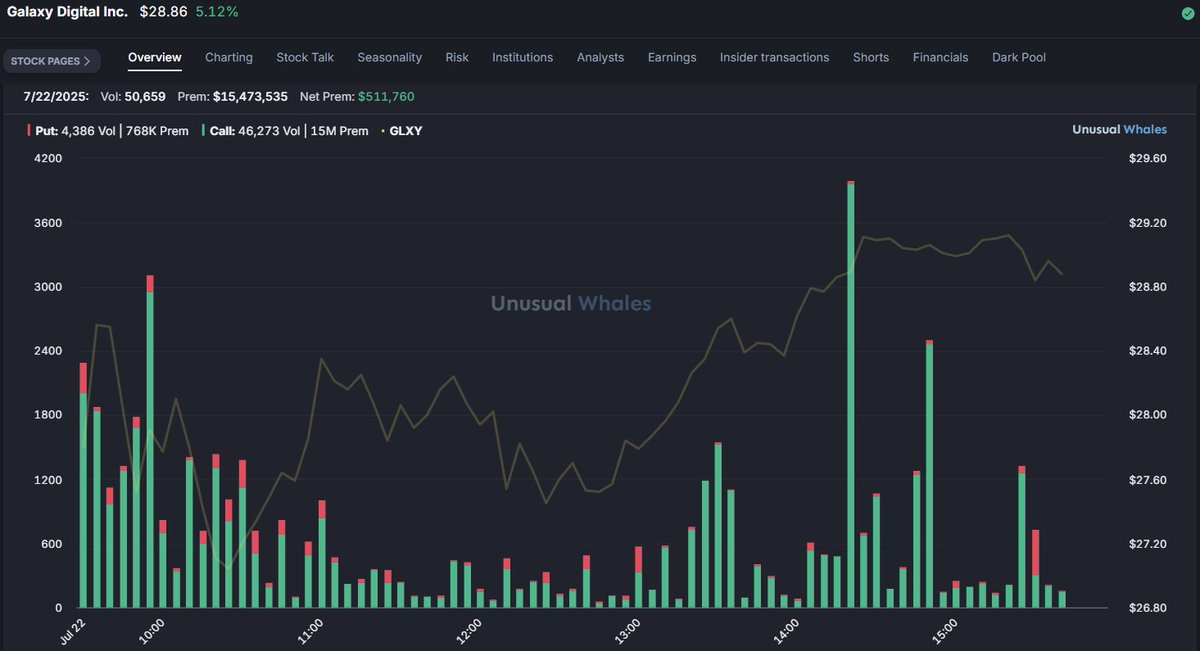Go to the Shorts tab

871,57
